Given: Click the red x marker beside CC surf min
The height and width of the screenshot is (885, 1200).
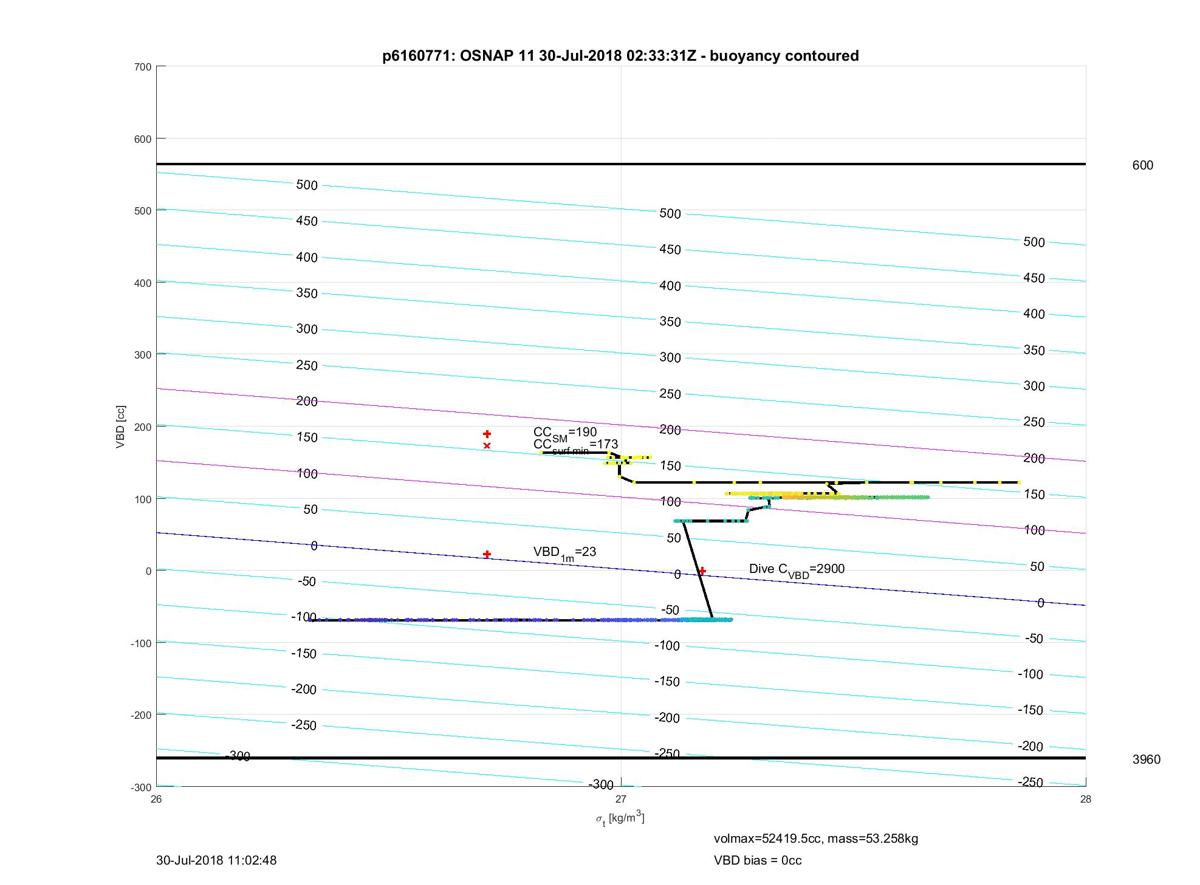Looking at the screenshot, I should 487,446.
